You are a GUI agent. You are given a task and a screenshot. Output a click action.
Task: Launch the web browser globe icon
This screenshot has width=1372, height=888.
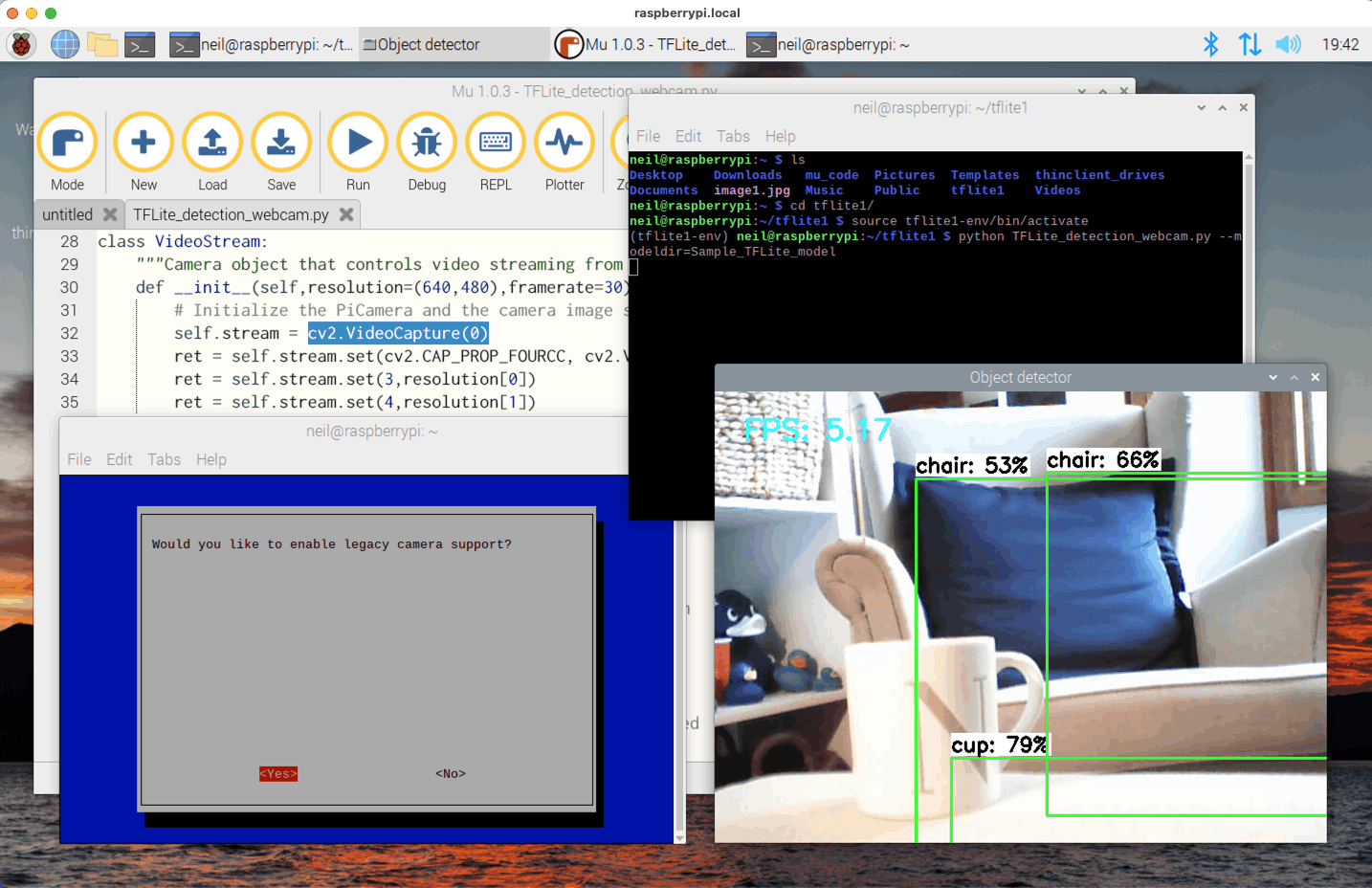[65, 44]
